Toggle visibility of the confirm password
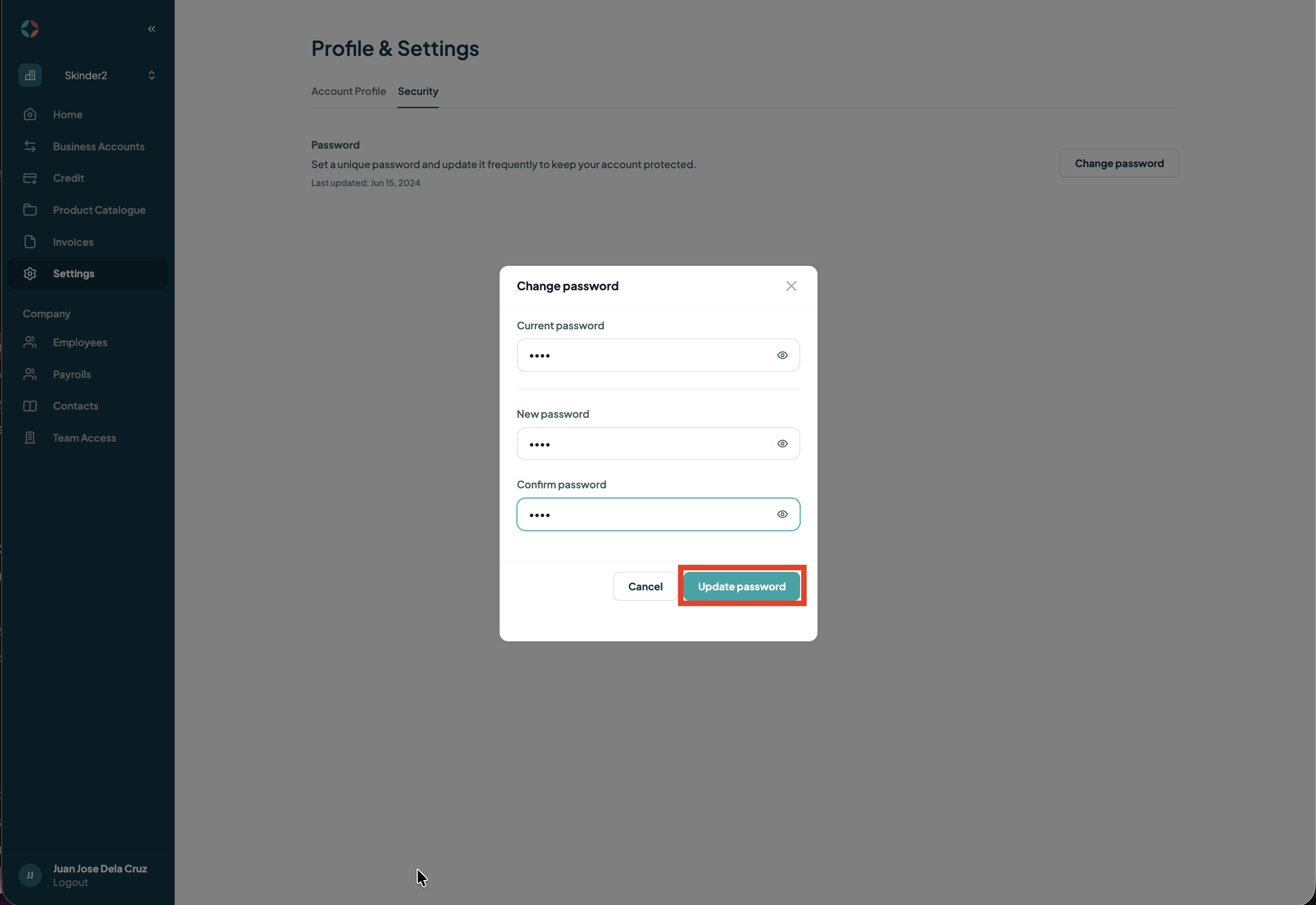1316x905 pixels. [x=782, y=514]
